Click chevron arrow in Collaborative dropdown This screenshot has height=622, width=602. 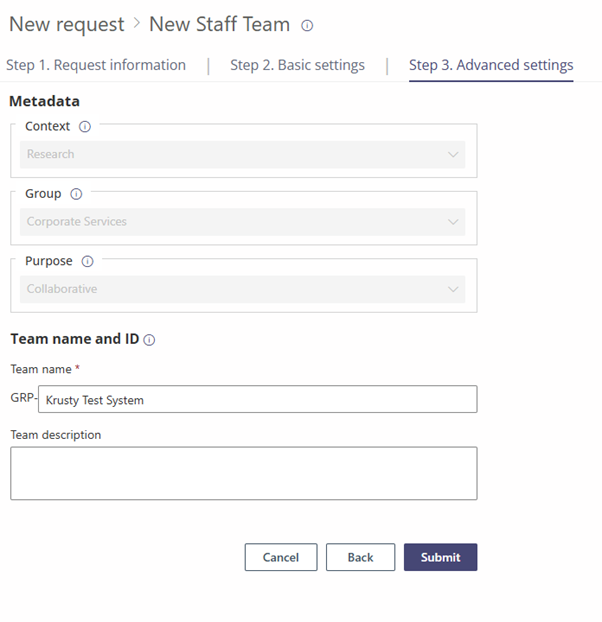(454, 290)
